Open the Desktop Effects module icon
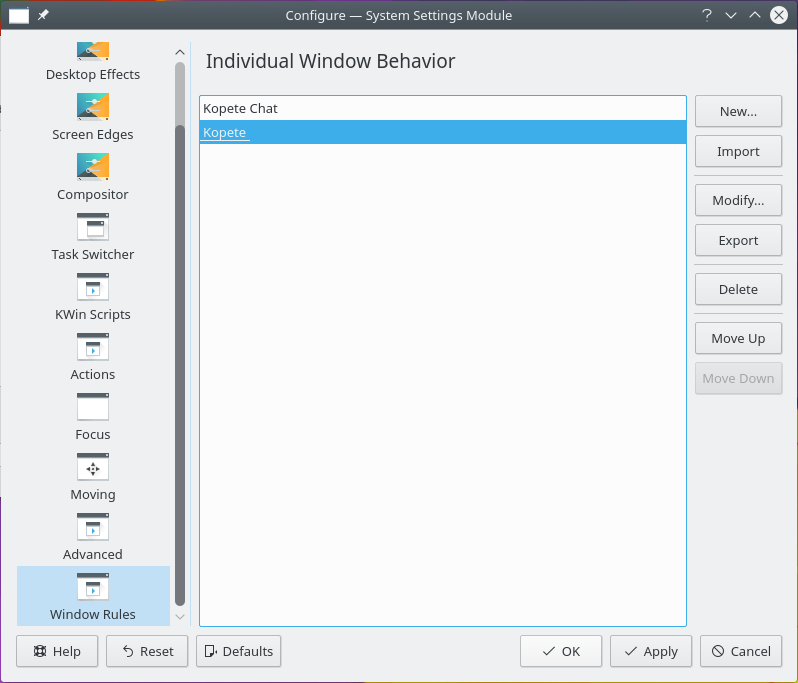Image resolution: width=798 pixels, height=683 pixels. coord(93,51)
